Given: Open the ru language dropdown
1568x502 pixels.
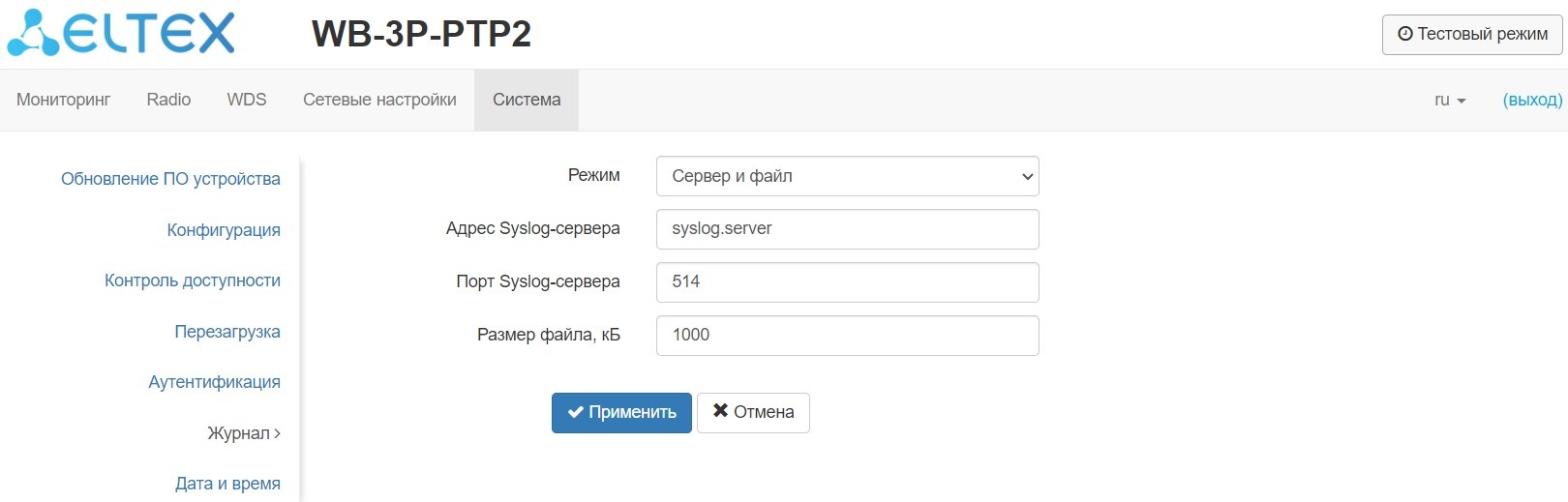Looking at the screenshot, I should pos(1449,100).
